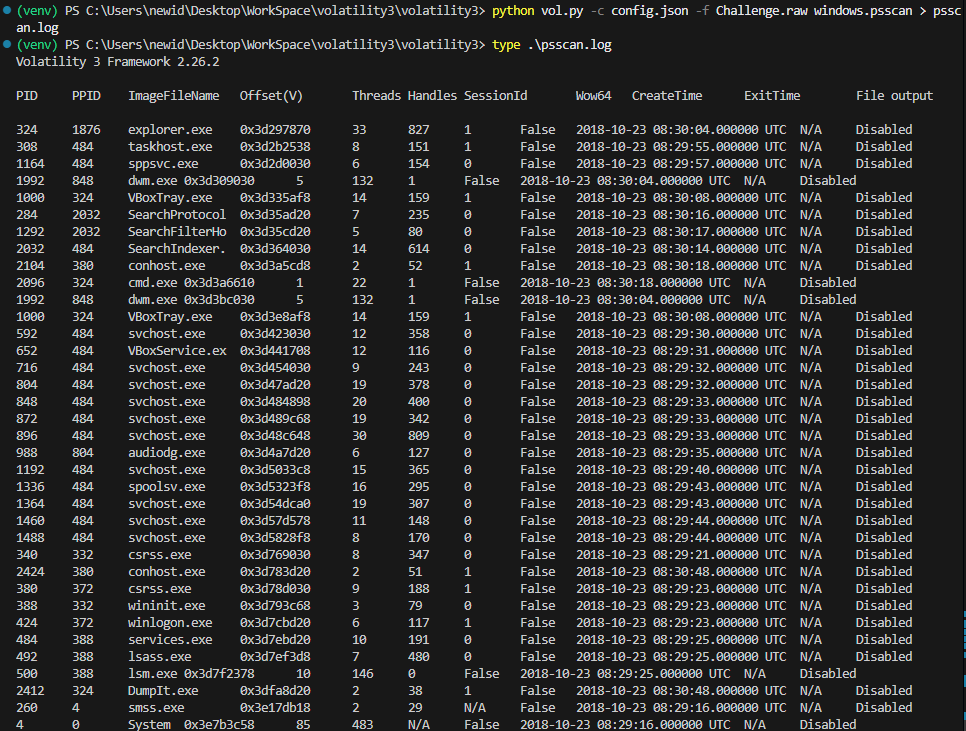Click the process name 'wininit.exe'
966x731 pixels.
coord(166,605)
